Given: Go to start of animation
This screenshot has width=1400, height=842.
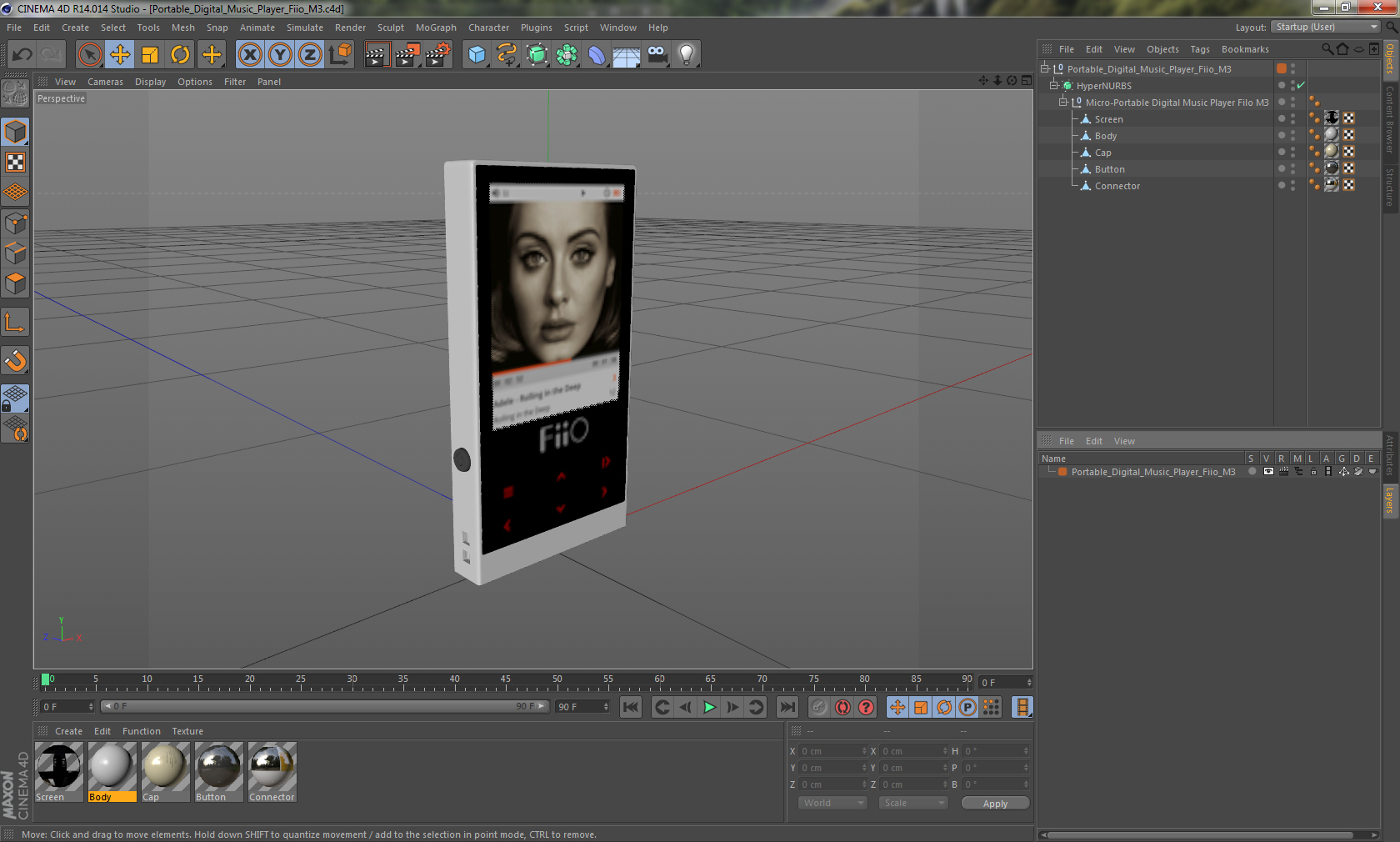Looking at the screenshot, I should 631,707.
